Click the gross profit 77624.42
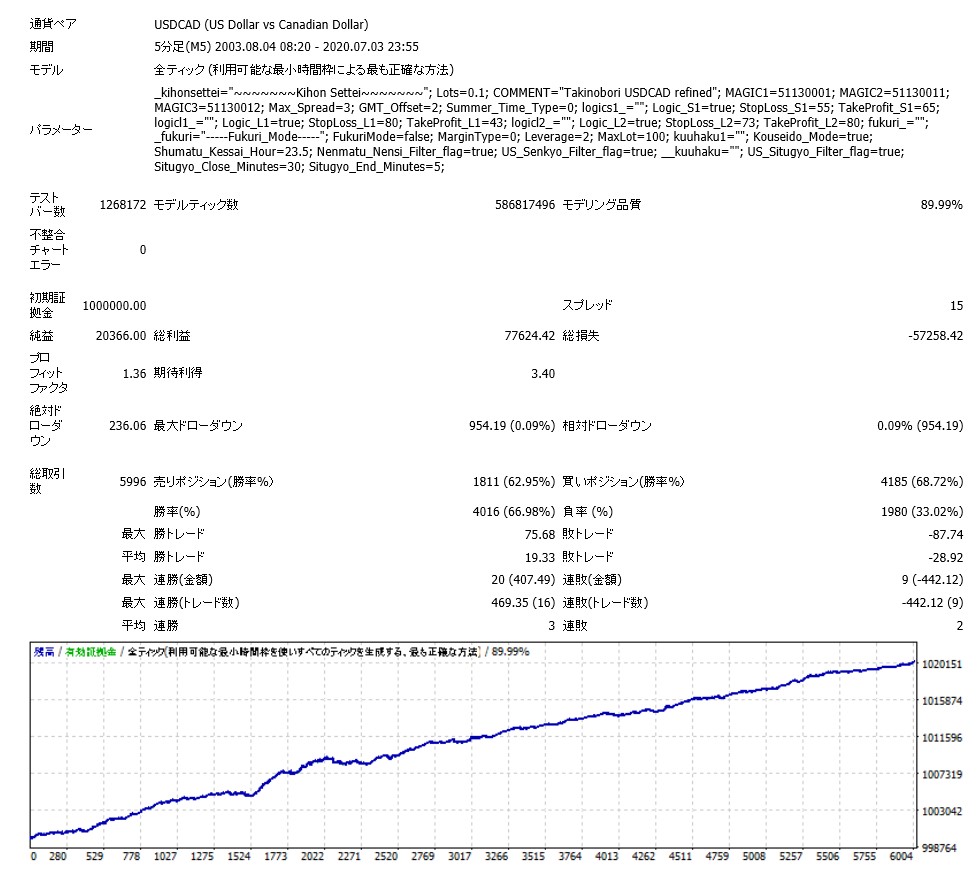Viewport: 977px width, 869px height. (x=530, y=336)
